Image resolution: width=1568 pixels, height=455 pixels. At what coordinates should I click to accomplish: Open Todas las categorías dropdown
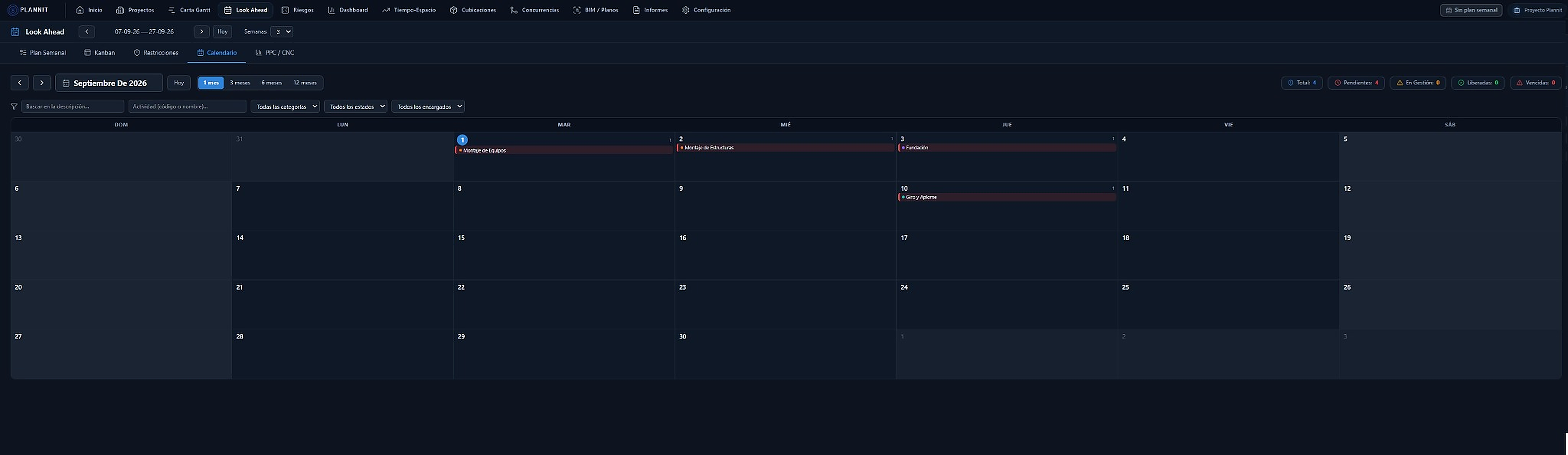[x=285, y=106]
